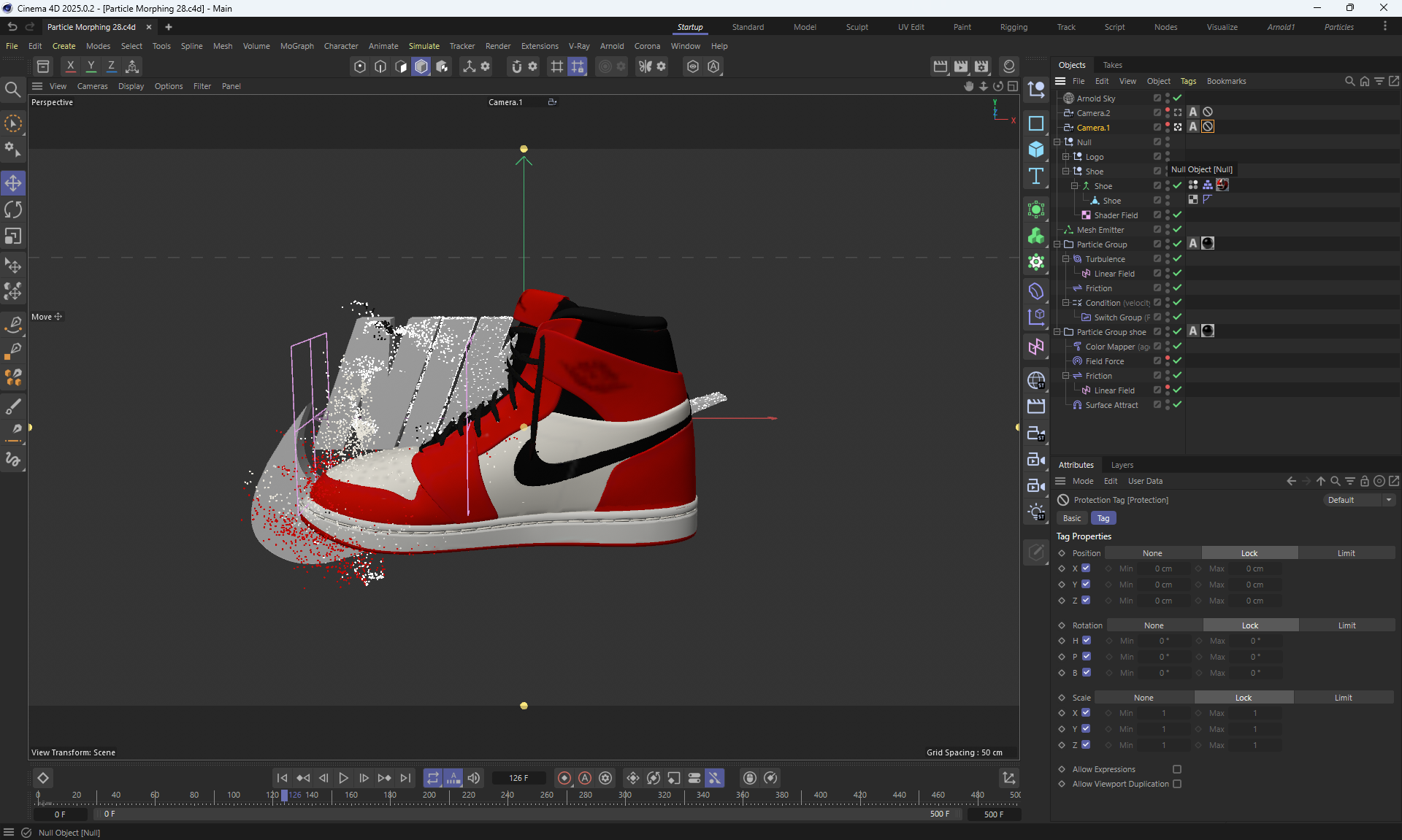Click the Record Active Objects button
1402x840 pixels.
coord(564,778)
